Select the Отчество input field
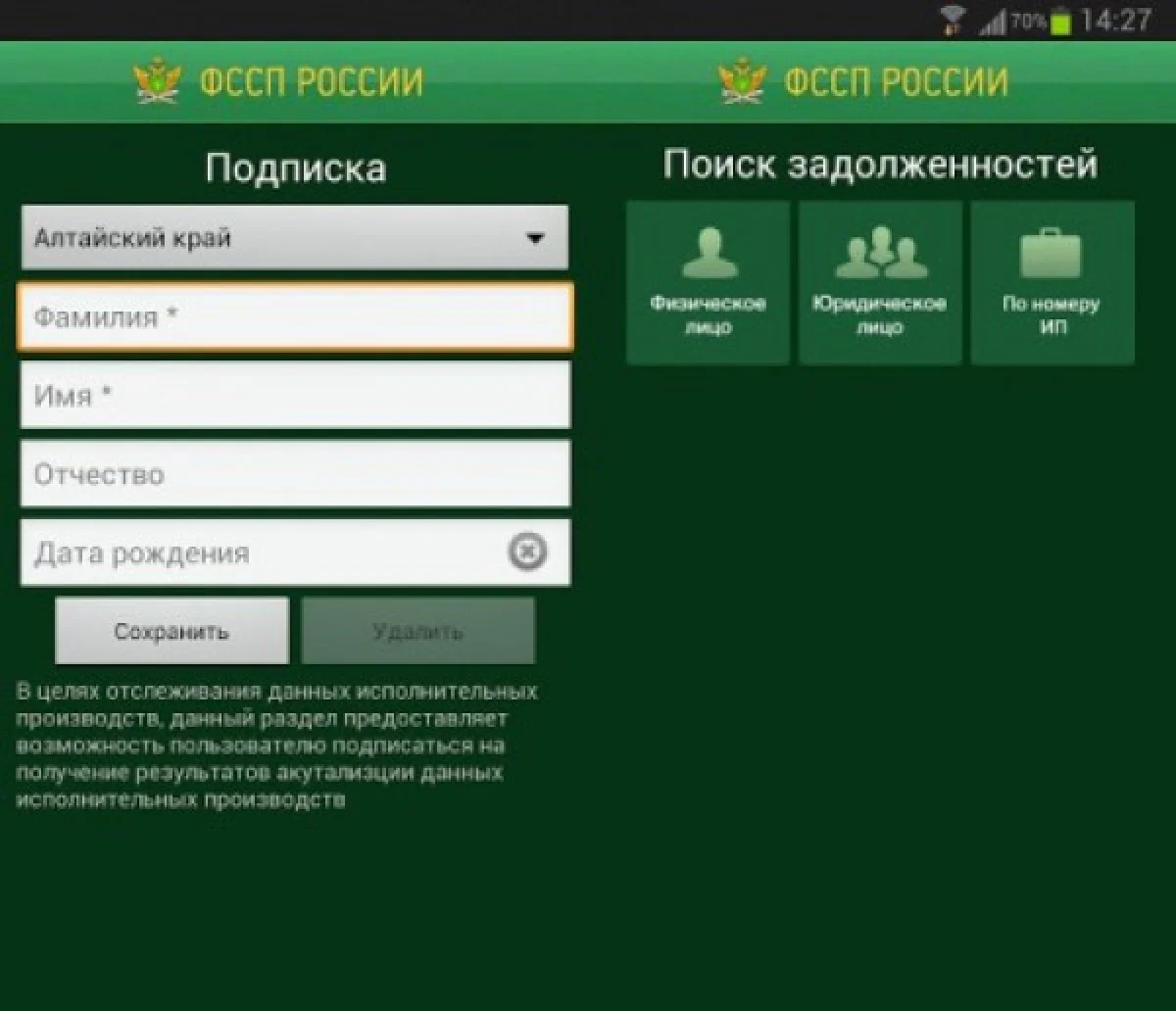Image resolution: width=1176 pixels, height=1011 pixels. tap(294, 474)
